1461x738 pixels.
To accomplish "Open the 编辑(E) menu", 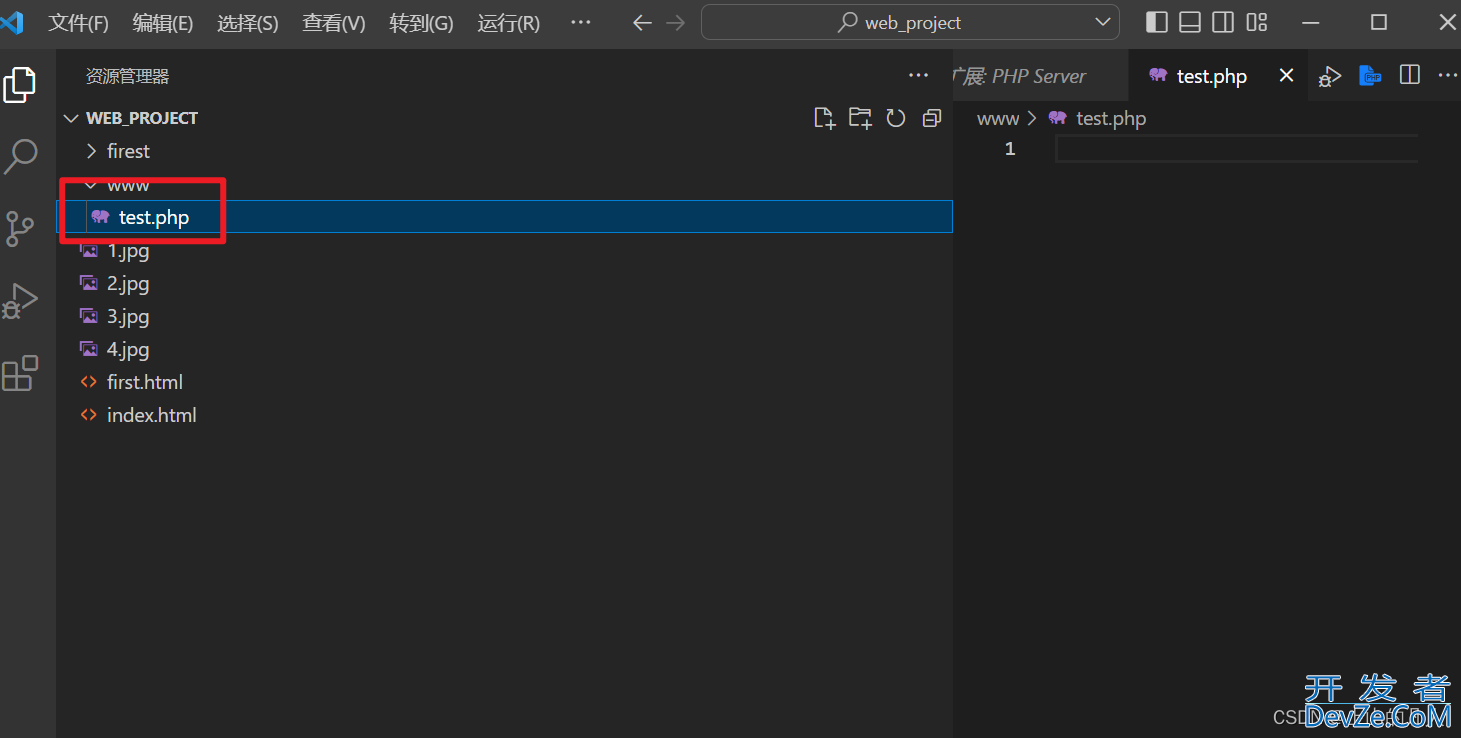I will tap(163, 24).
